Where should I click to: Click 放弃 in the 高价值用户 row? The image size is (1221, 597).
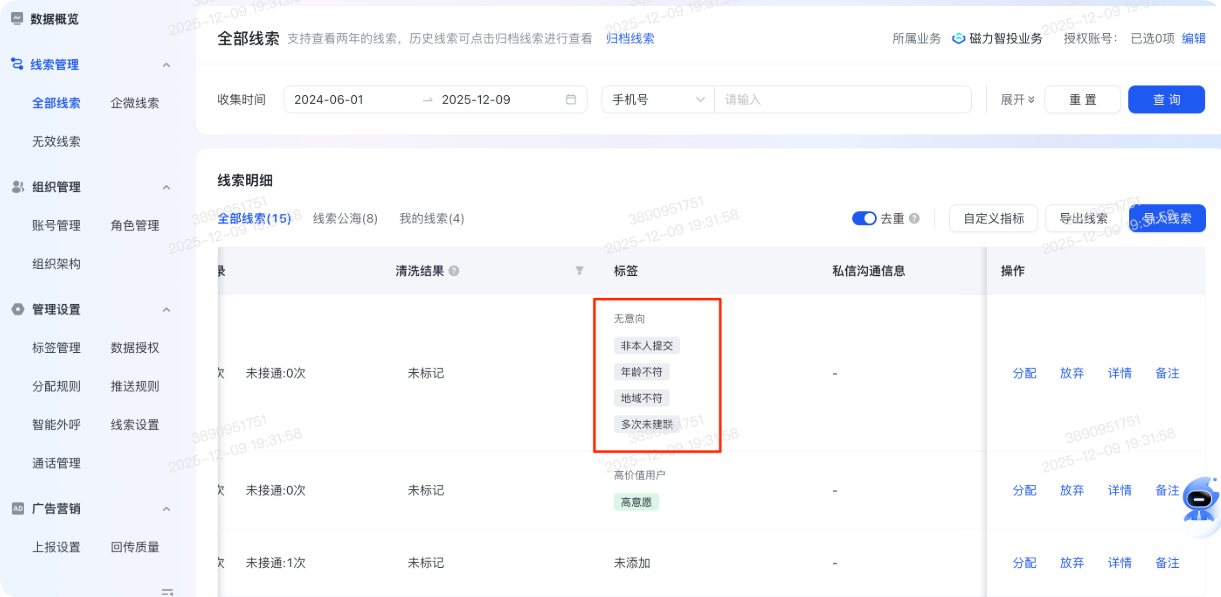coord(1072,490)
